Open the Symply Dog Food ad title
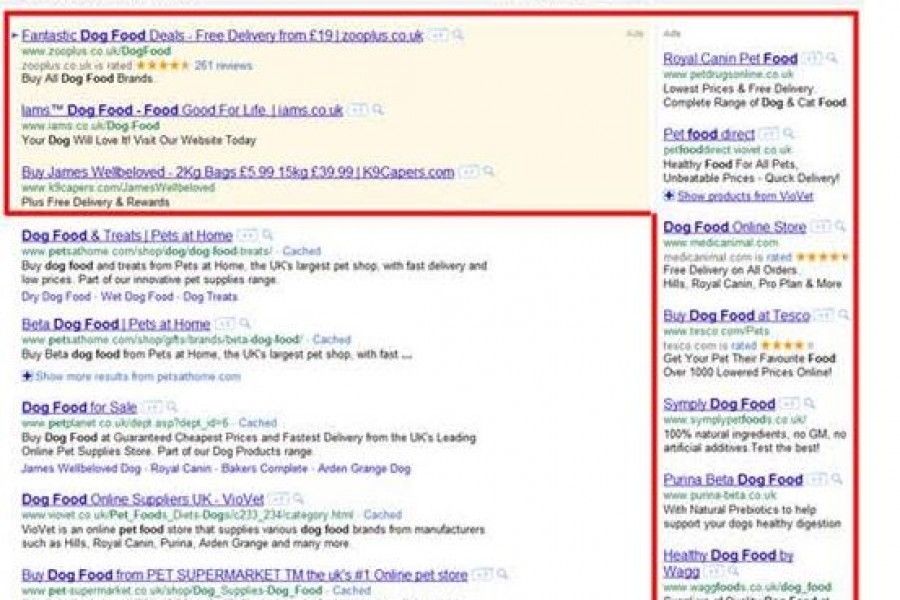The width and height of the screenshot is (900, 600). click(x=719, y=404)
